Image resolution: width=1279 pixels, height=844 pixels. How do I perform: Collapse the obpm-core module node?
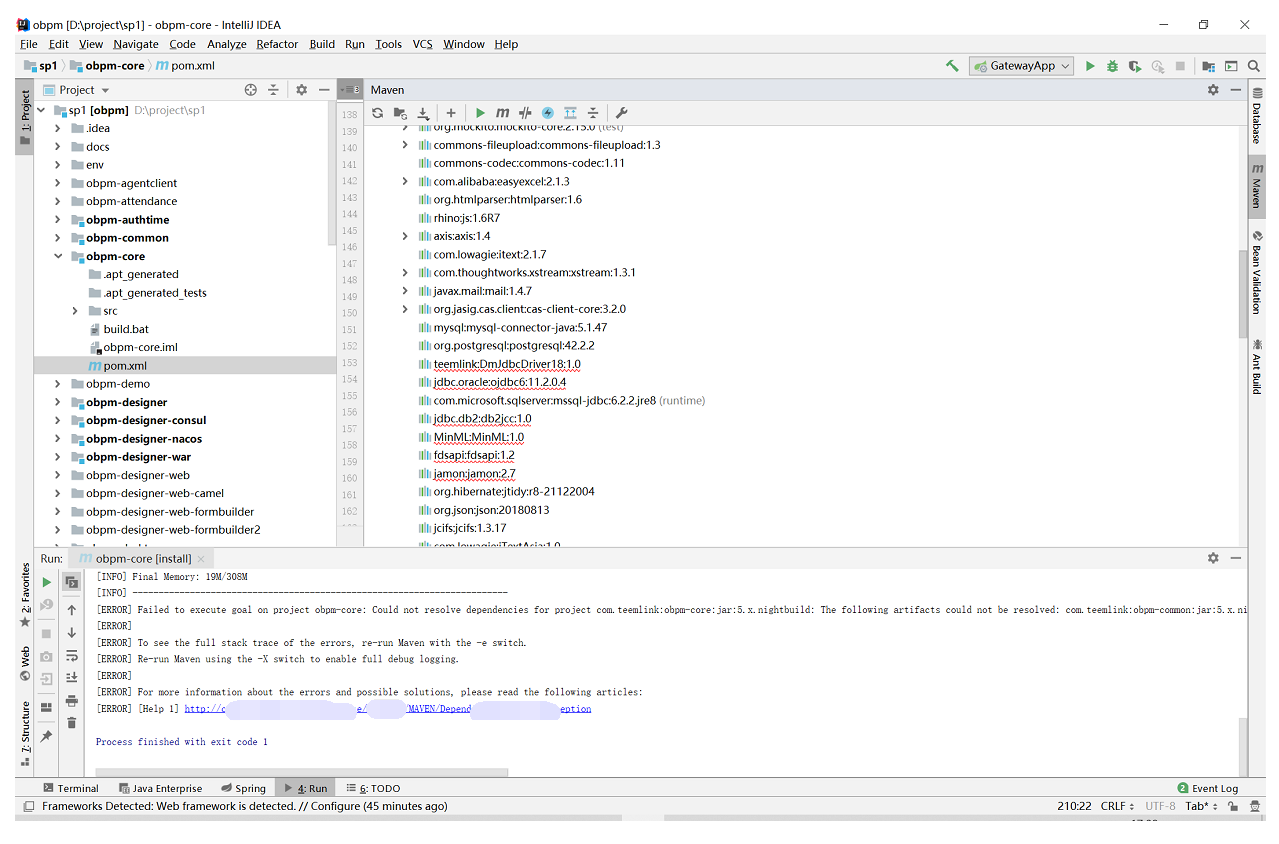58,256
